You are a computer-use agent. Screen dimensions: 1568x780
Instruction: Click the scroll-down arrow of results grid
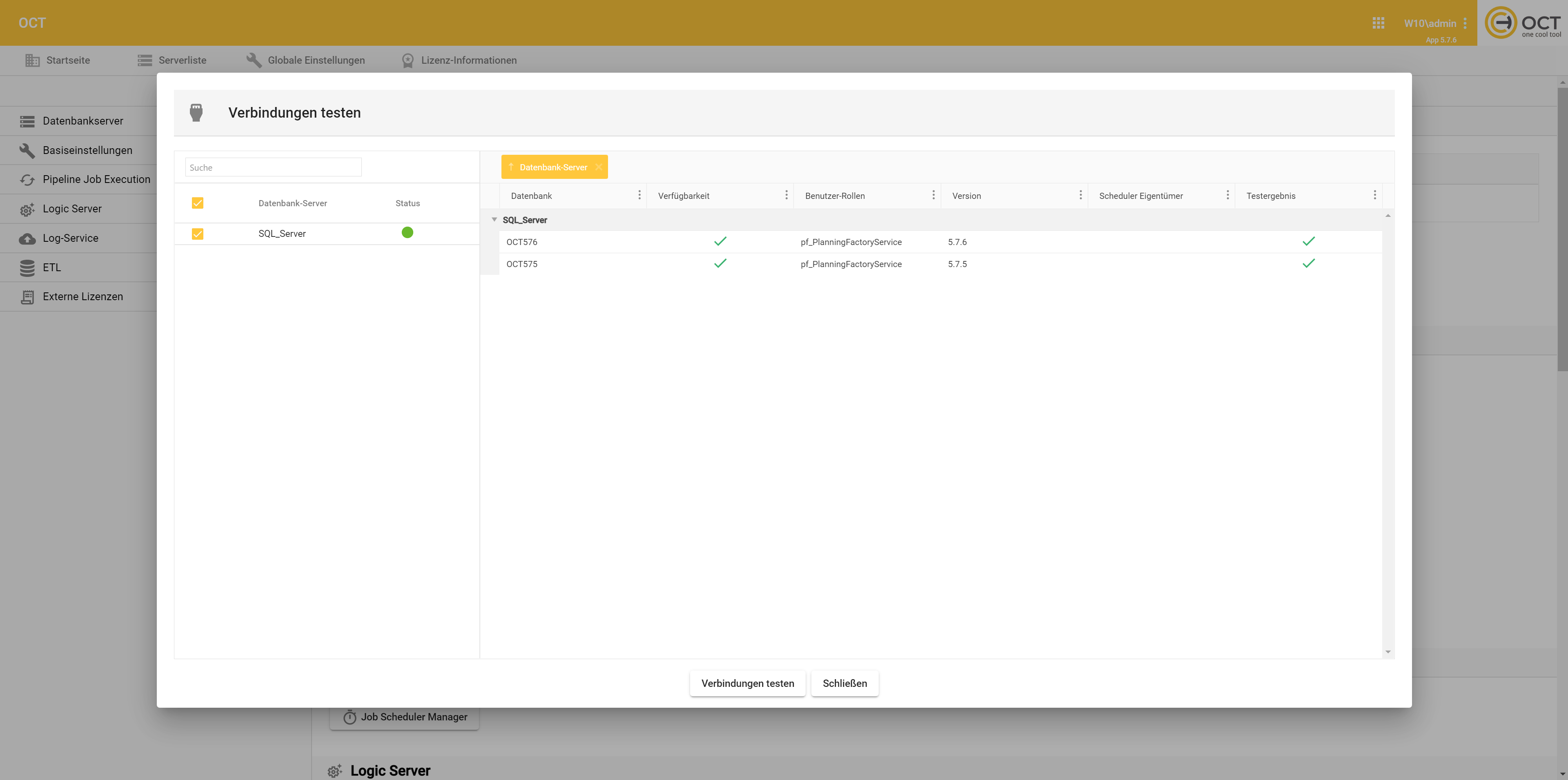coord(1388,652)
